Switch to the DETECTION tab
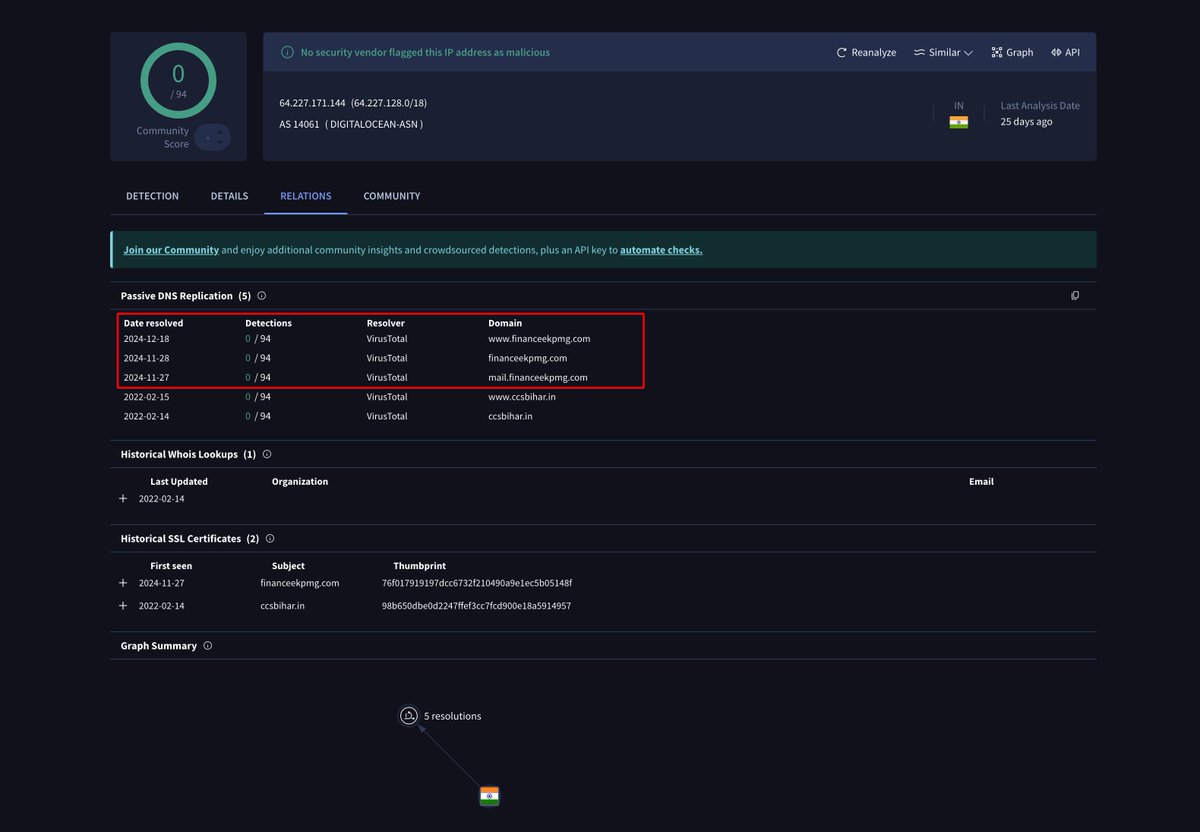The height and width of the screenshot is (832, 1200). pyautogui.click(x=152, y=196)
